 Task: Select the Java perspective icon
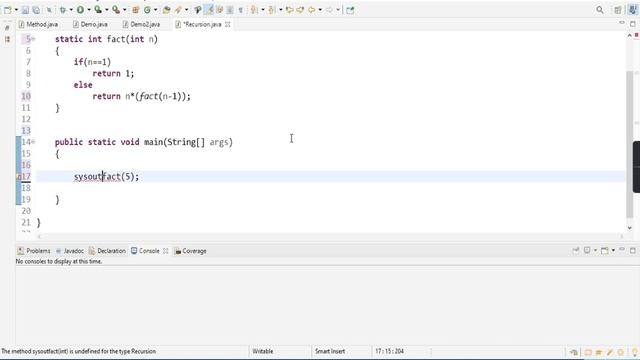click(633, 10)
